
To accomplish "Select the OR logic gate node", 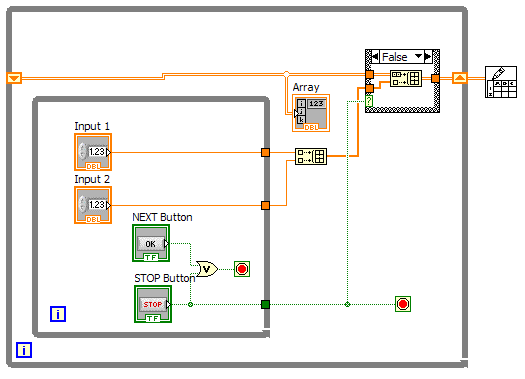I will point(207,269).
